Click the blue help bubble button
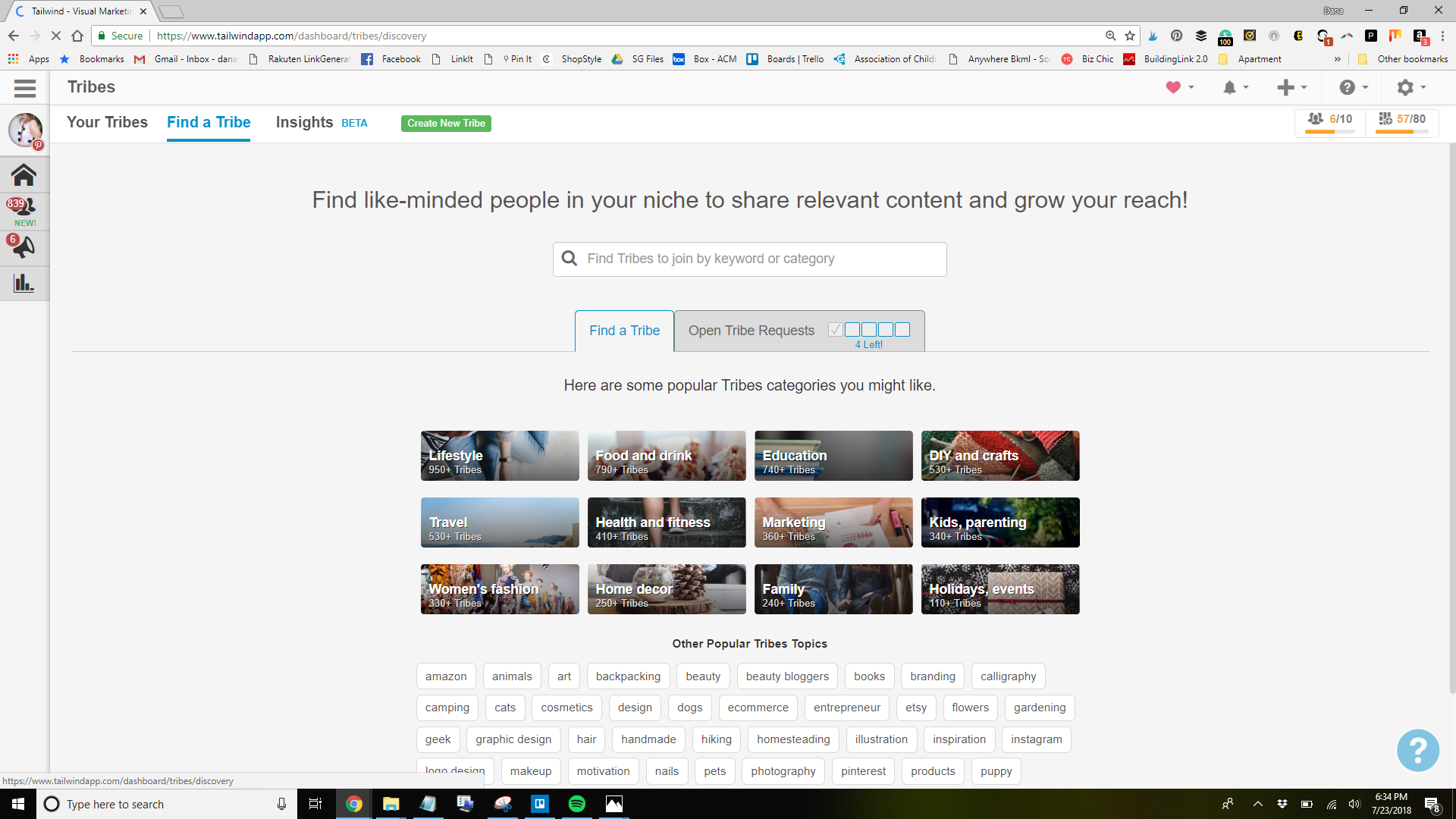 pyautogui.click(x=1417, y=750)
